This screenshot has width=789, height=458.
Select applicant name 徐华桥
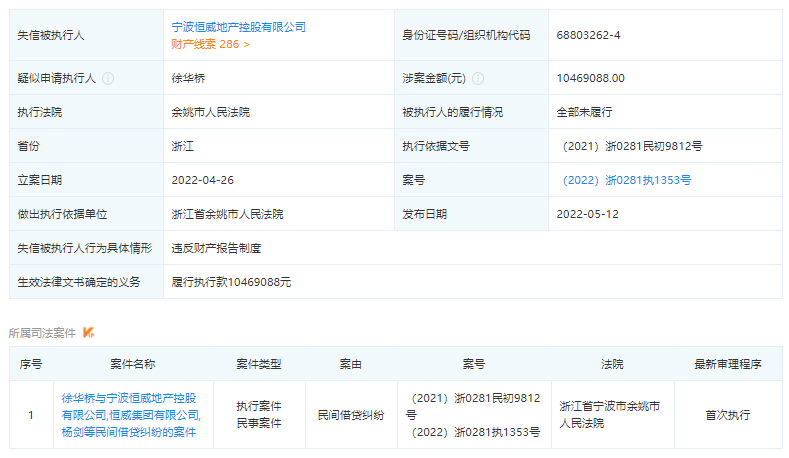188,79
